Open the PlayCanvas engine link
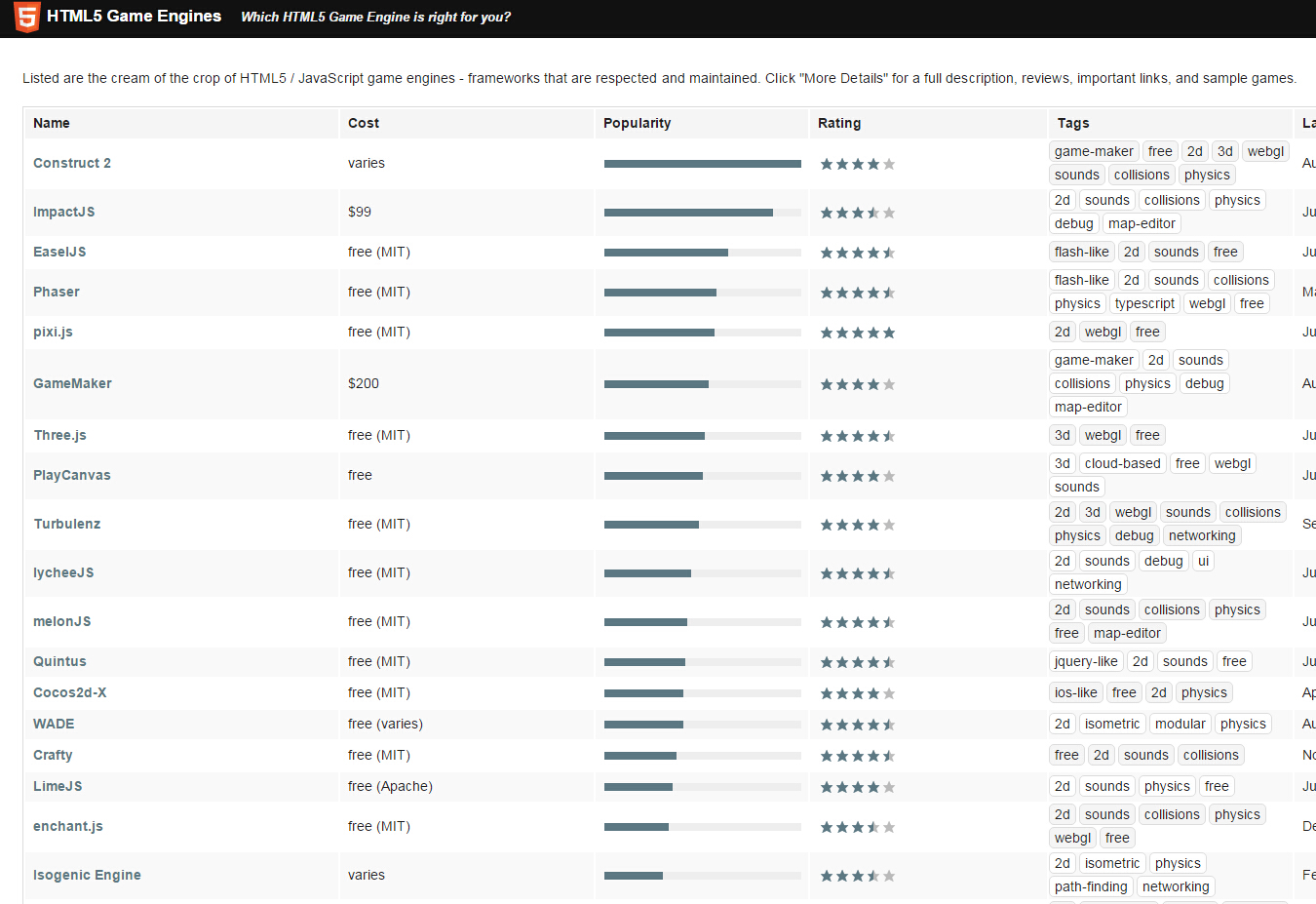The height and width of the screenshot is (904, 1316). [72, 475]
